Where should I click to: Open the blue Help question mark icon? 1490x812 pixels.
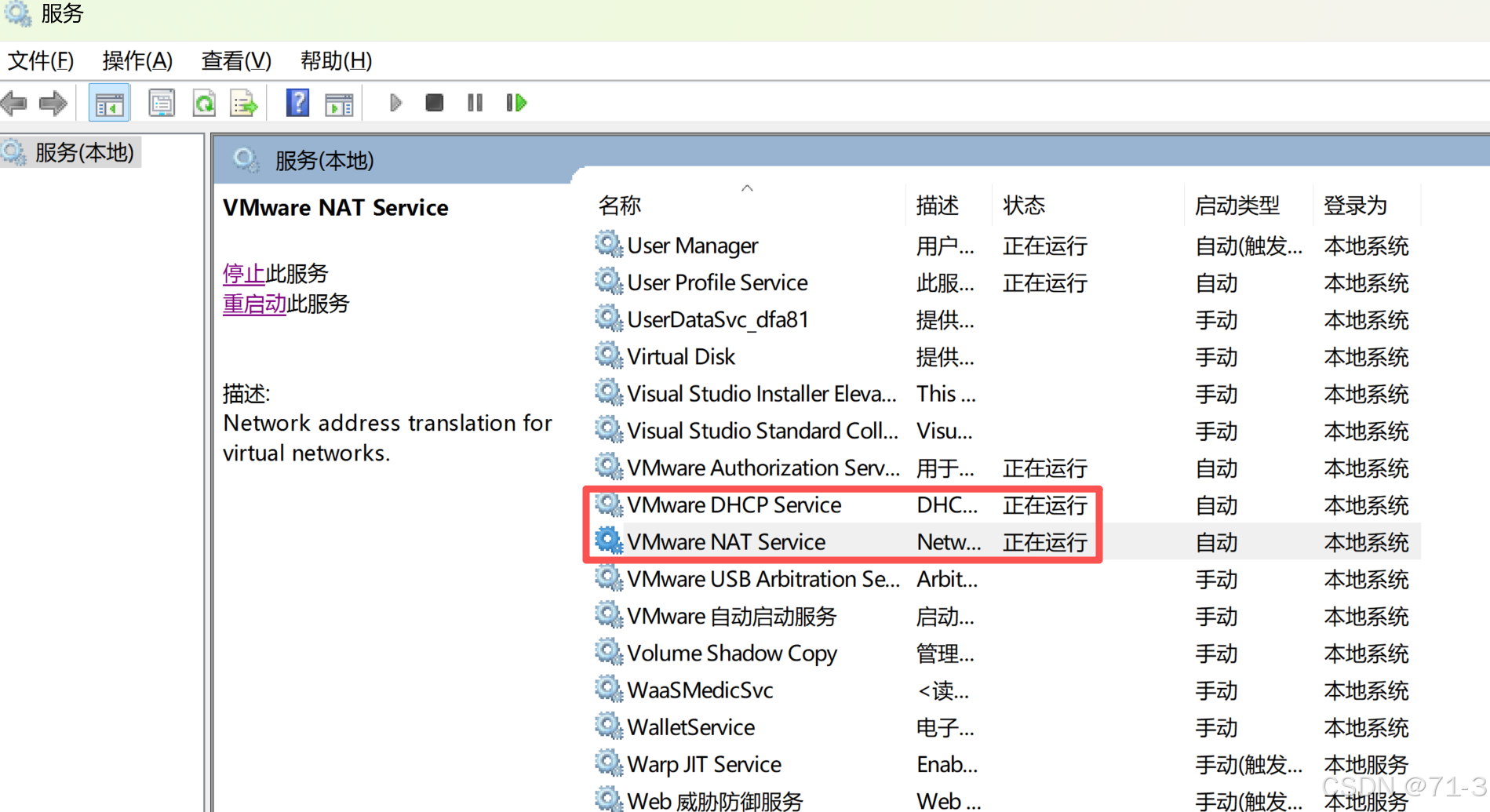[x=297, y=103]
